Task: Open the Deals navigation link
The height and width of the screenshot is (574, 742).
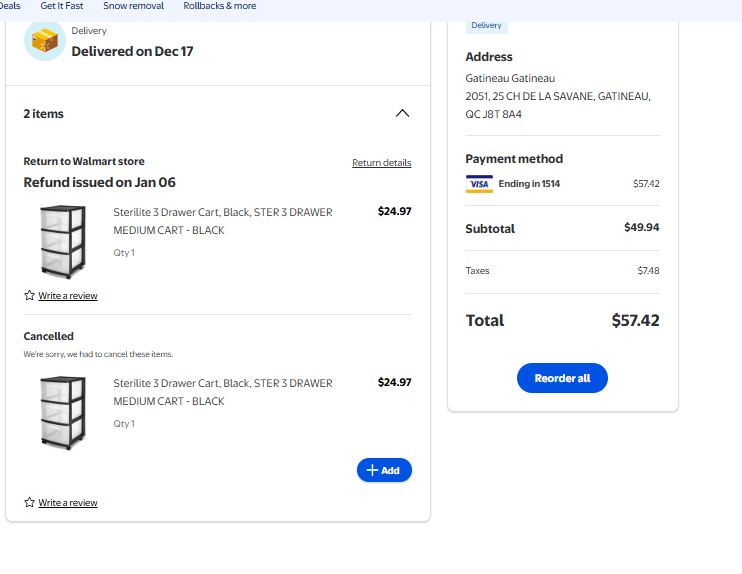Action: [9, 6]
